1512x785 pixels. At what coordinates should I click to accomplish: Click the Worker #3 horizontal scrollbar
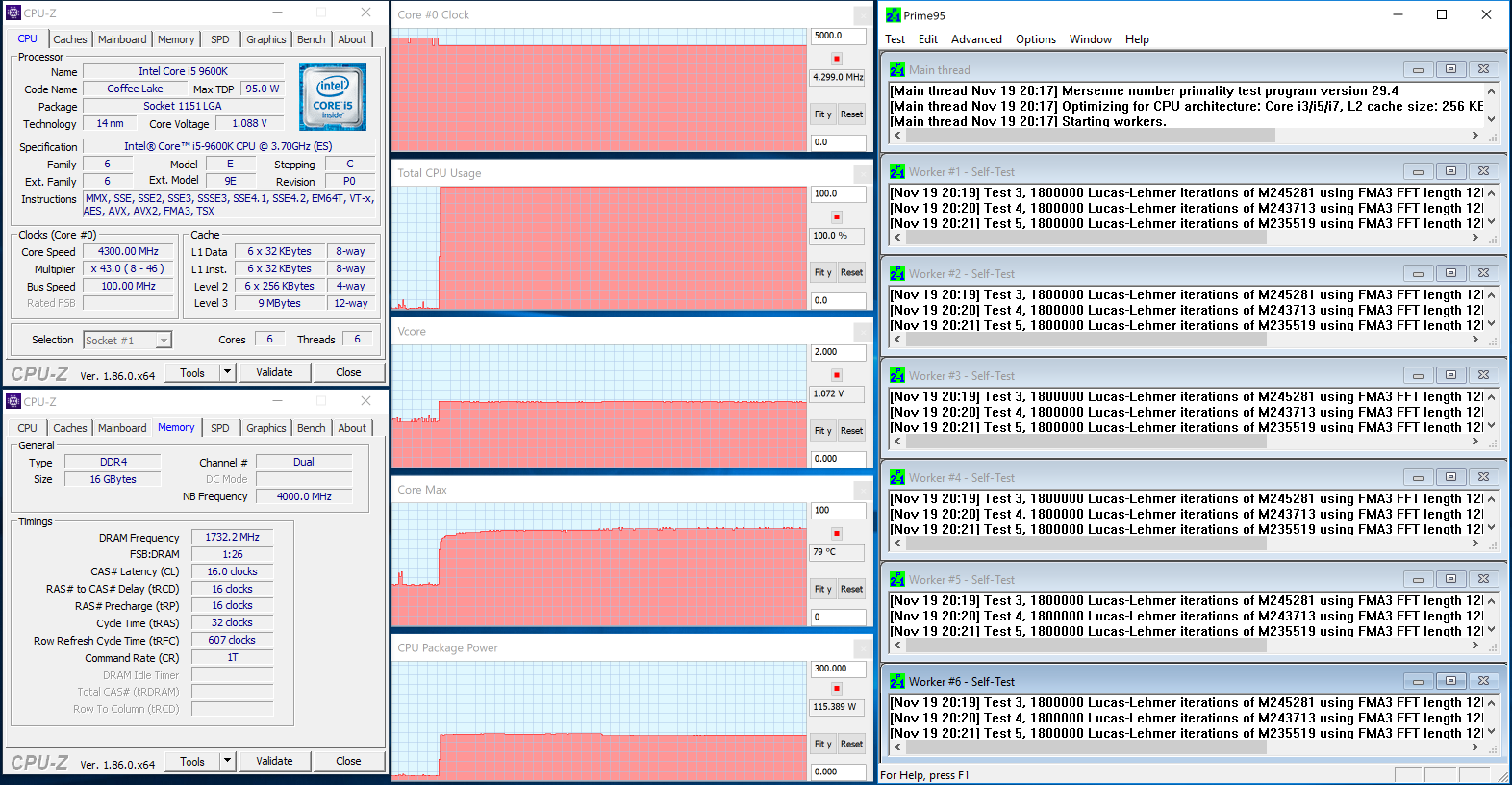[1186, 442]
